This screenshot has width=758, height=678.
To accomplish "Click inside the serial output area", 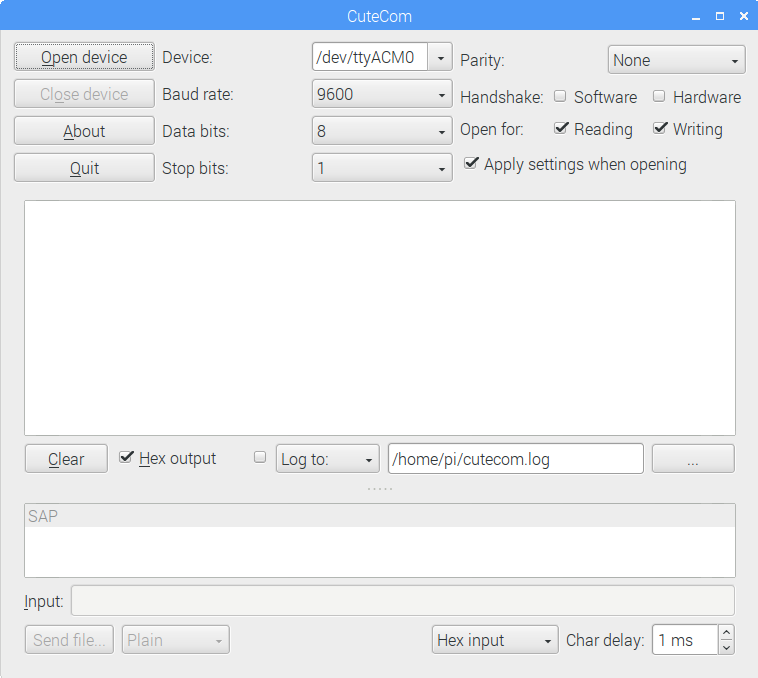I will pyautogui.click(x=380, y=318).
